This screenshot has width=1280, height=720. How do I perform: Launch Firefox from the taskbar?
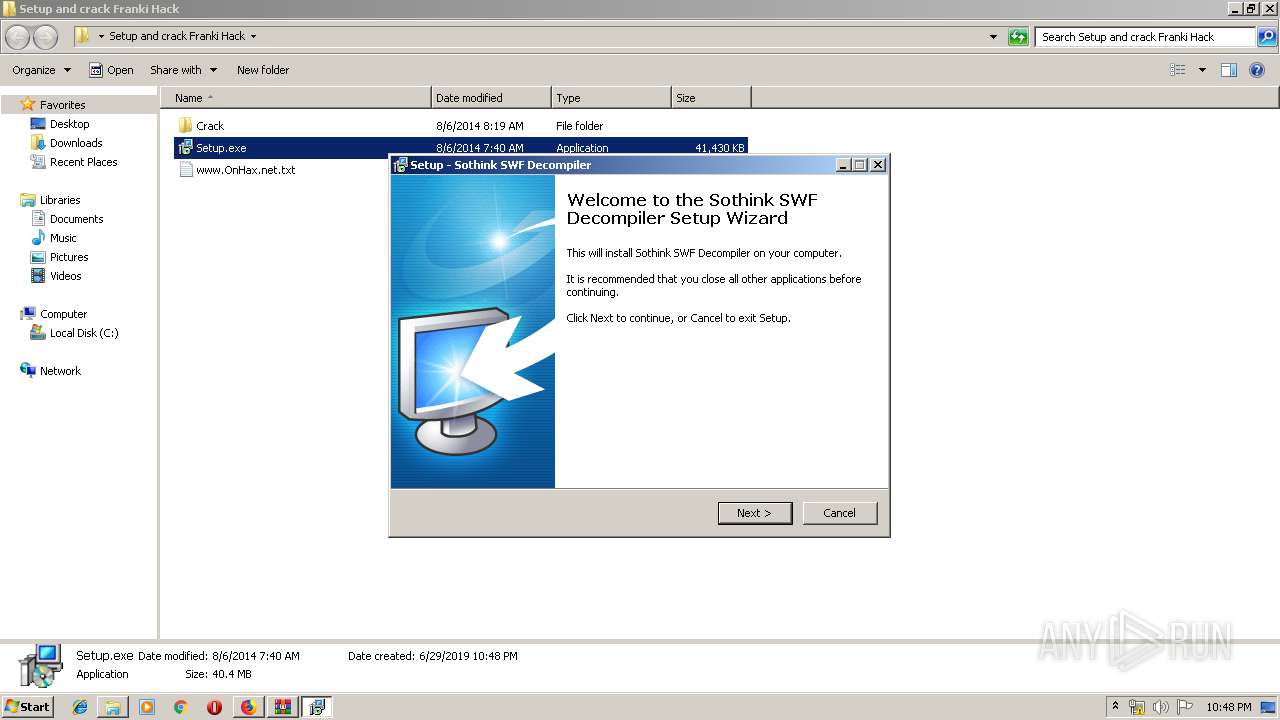248,707
